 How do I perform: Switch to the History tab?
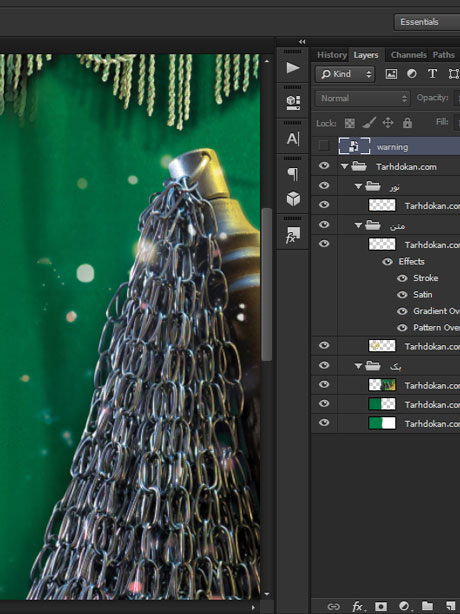click(x=332, y=55)
